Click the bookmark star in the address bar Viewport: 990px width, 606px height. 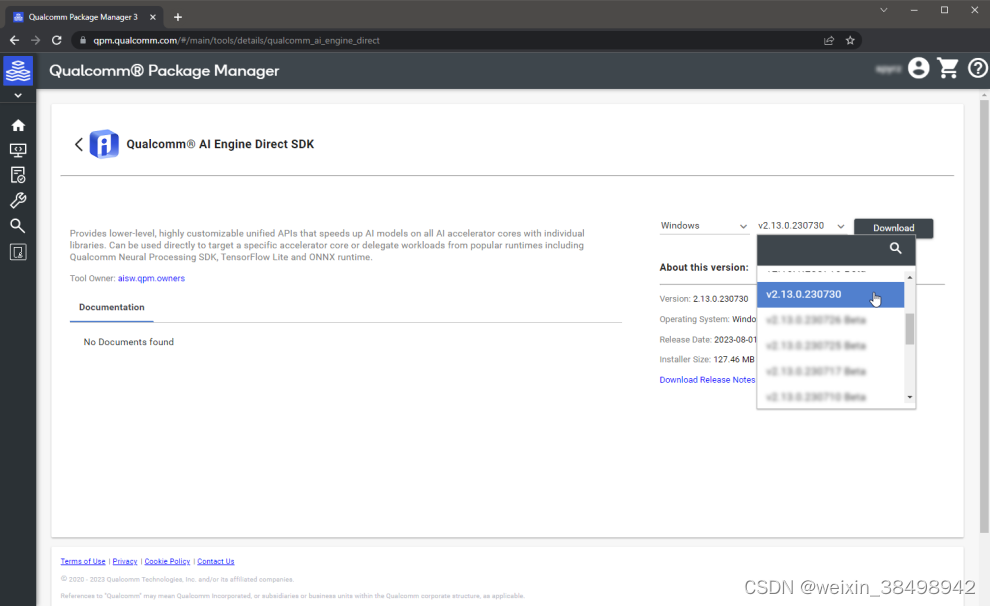point(851,40)
